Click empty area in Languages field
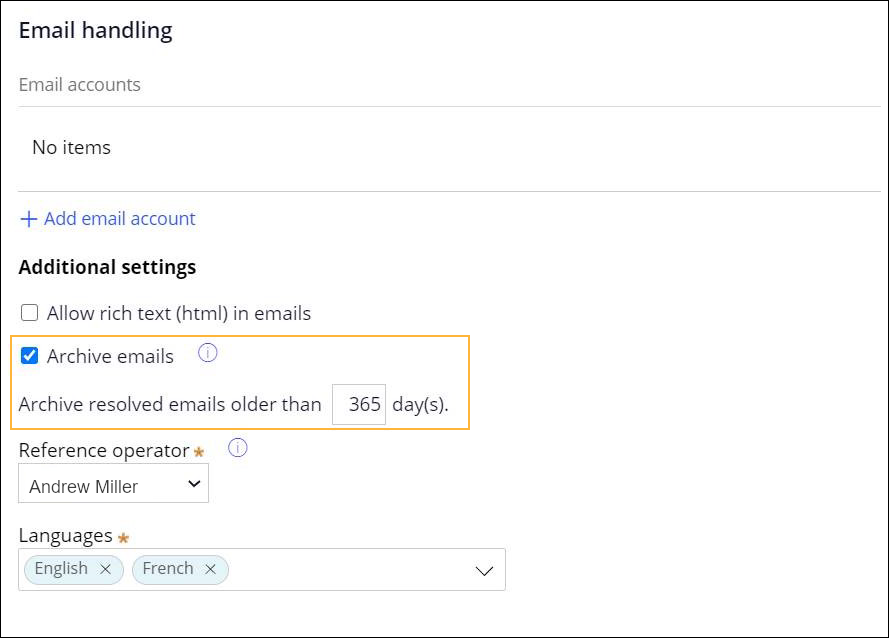The image size is (889, 638). pos(350,570)
